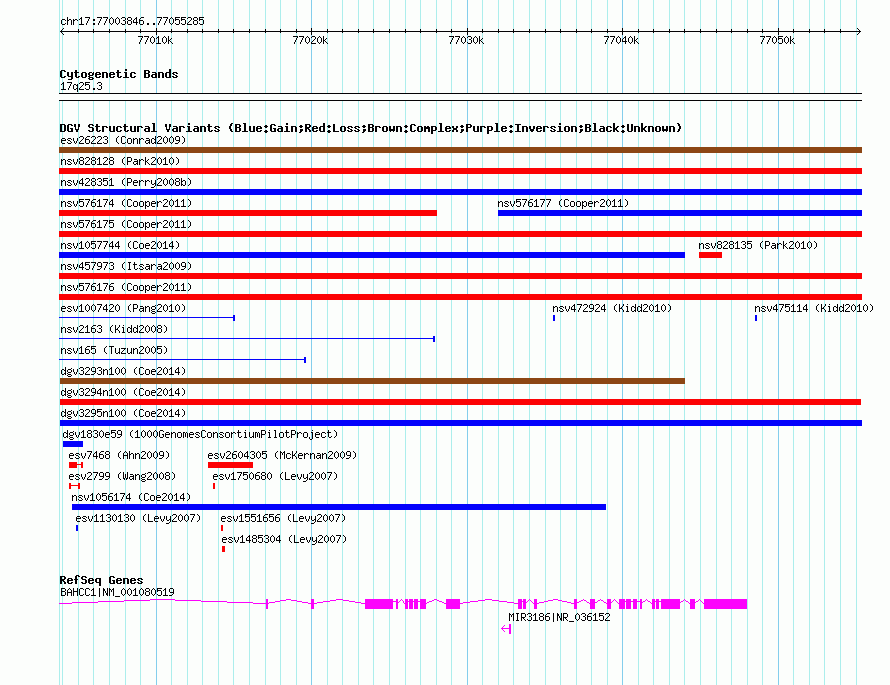
Task: Select the nsv428351 (Perry2008b) blue gain bar
Action: [460, 192]
